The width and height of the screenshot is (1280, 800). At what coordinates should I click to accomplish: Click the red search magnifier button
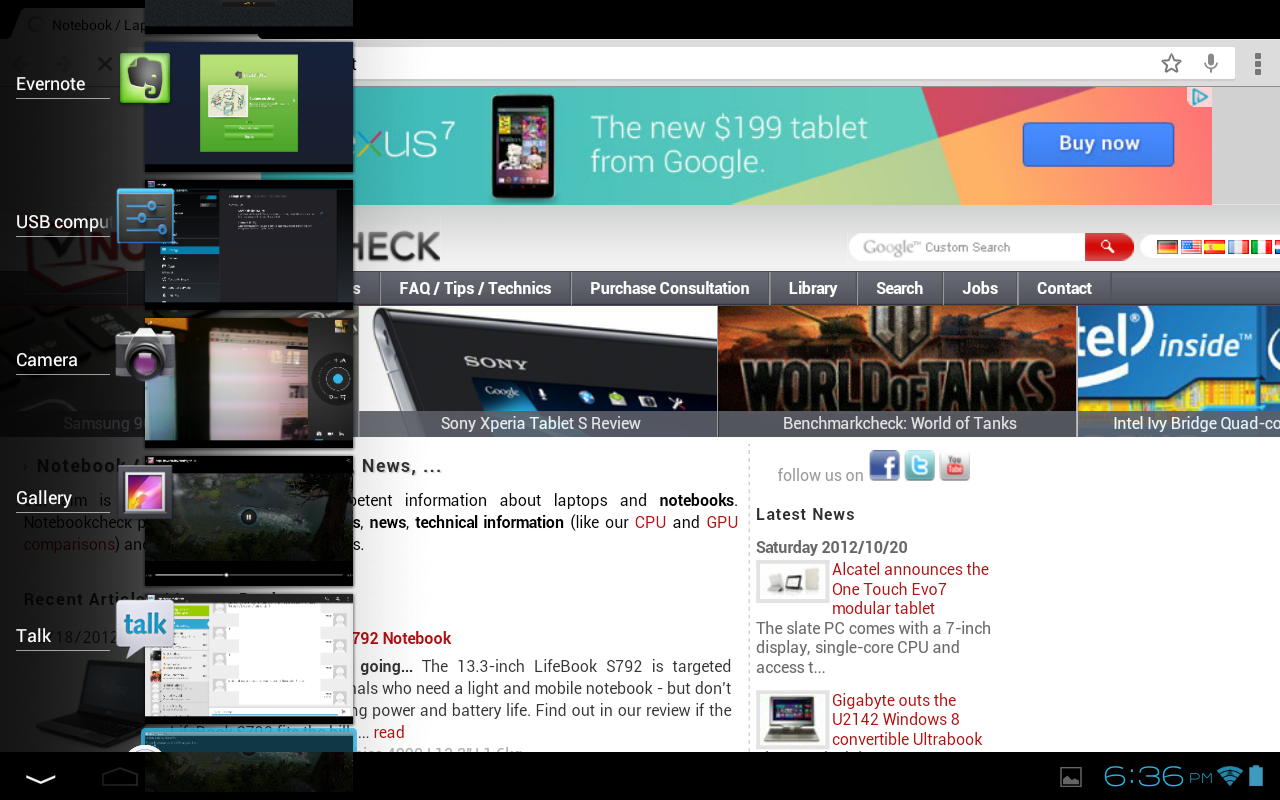click(1108, 247)
